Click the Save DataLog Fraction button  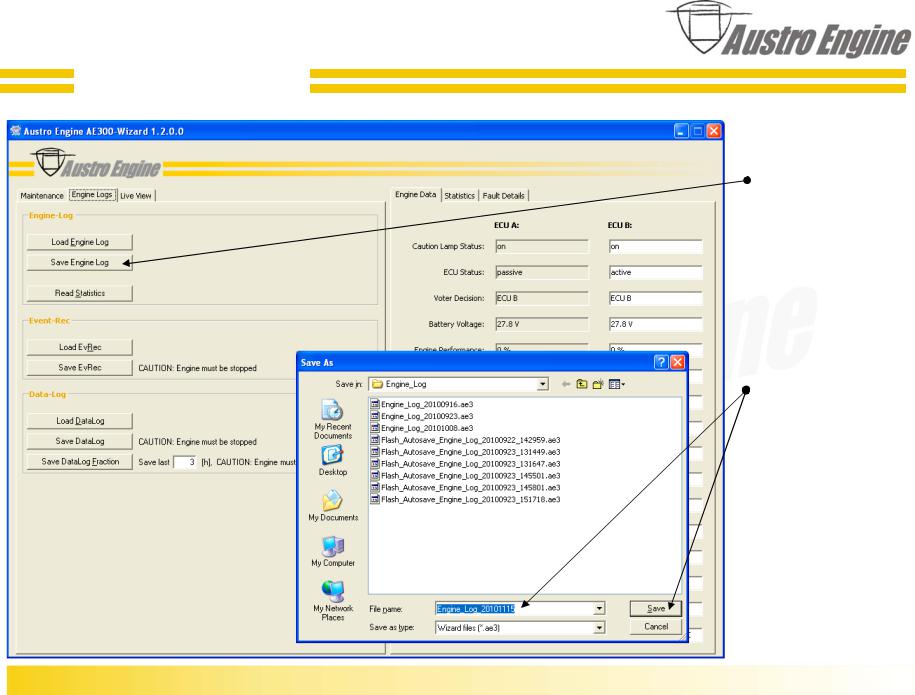[79, 461]
